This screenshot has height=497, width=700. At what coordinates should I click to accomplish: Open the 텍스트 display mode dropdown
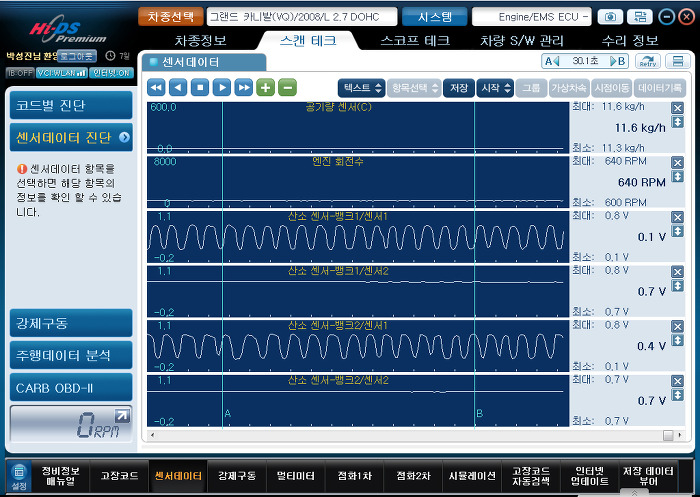[x=360, y=88]
